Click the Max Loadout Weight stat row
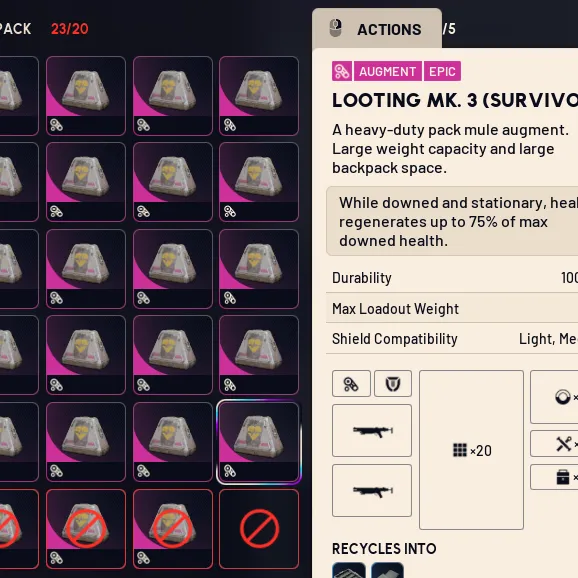 (x=452, y=309)
